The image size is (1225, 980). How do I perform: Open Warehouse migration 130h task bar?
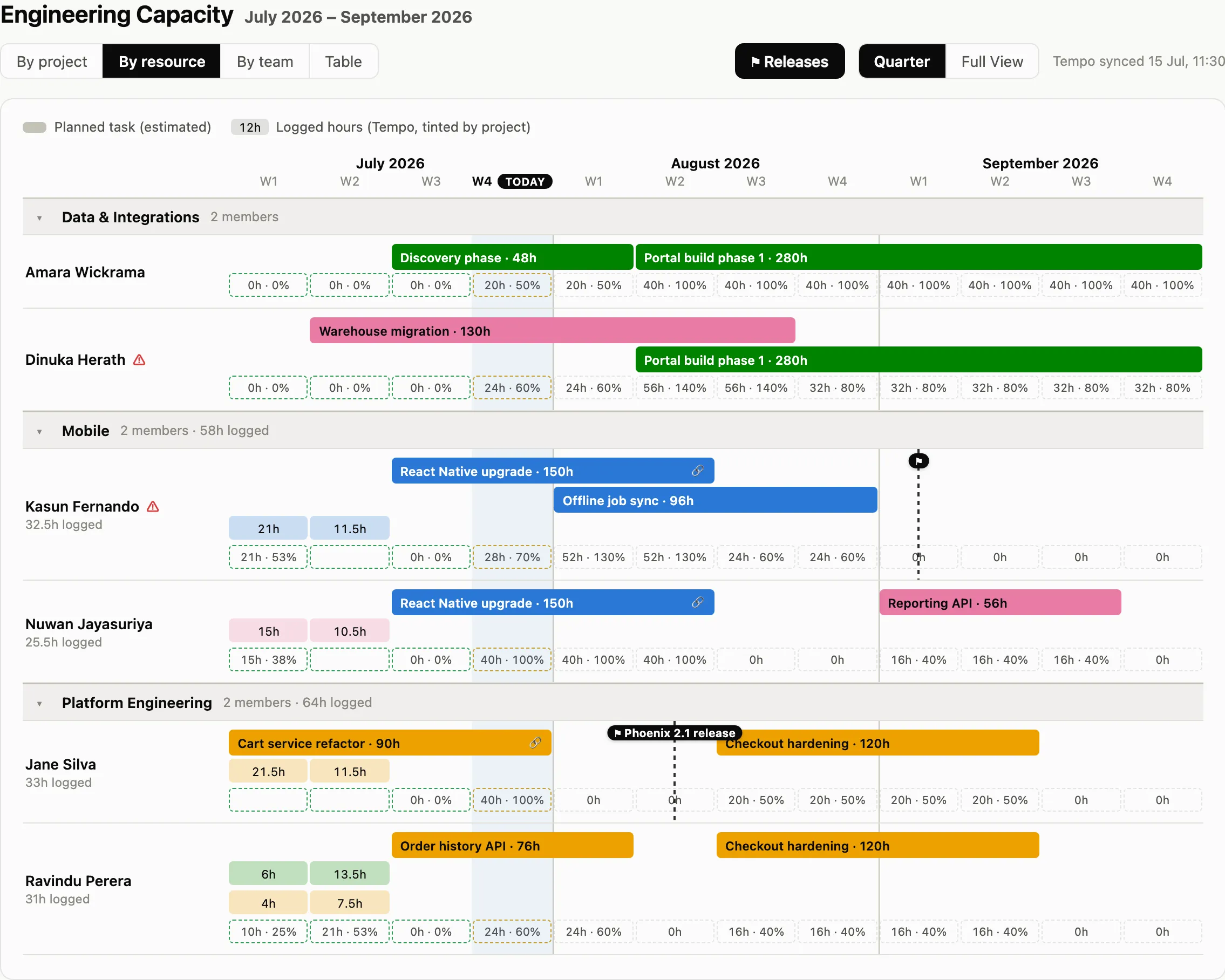[x=552, y=331]
